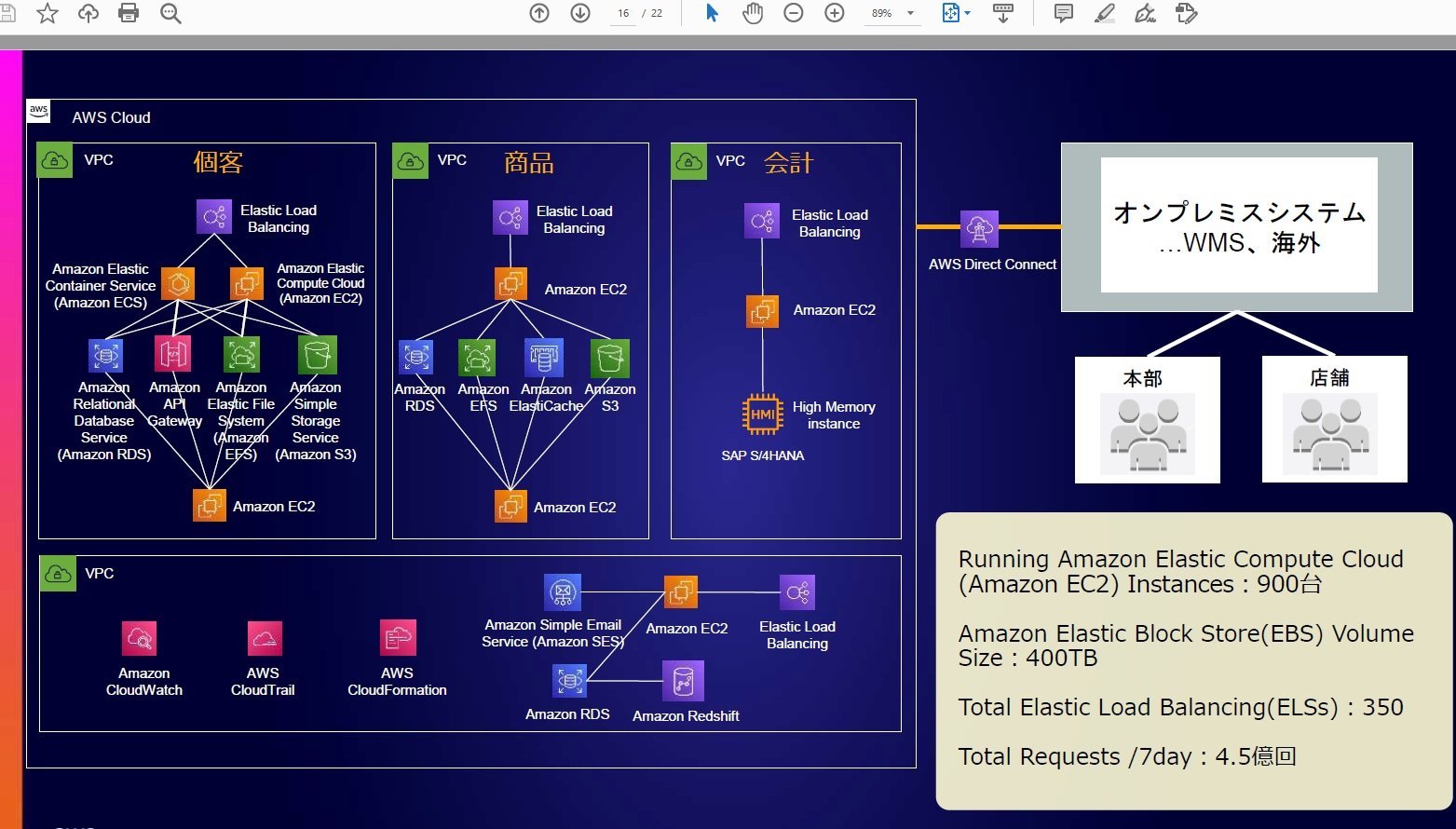Click the 'SAP S/4HANA' label
1456x829 pixels.
[x=762, y=455]
